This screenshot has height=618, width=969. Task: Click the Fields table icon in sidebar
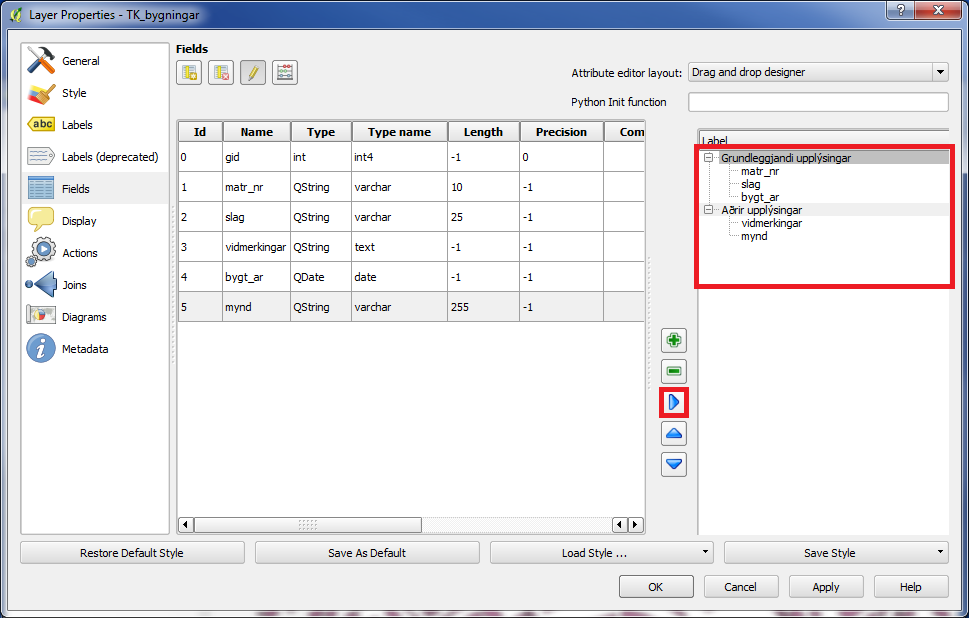[41, 188]
